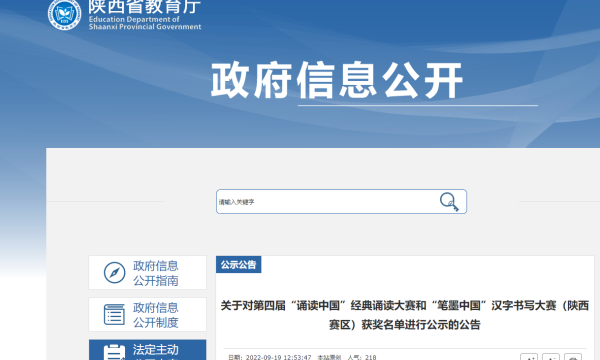Open 政府信息公开制度 sidebar item
Viewport: 600px width, 360px height.
(x=147, y=314)
